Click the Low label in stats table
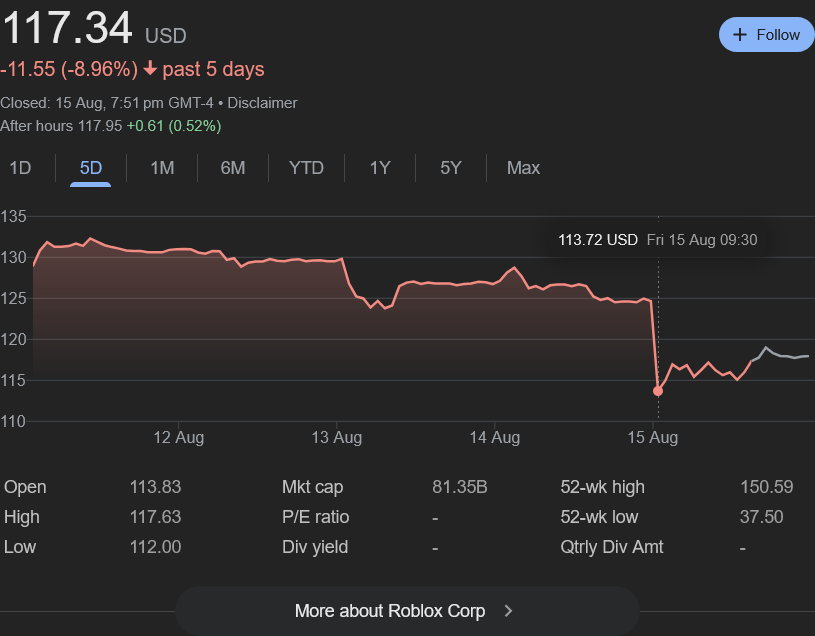The image size is (815, 636). point(20,547)
